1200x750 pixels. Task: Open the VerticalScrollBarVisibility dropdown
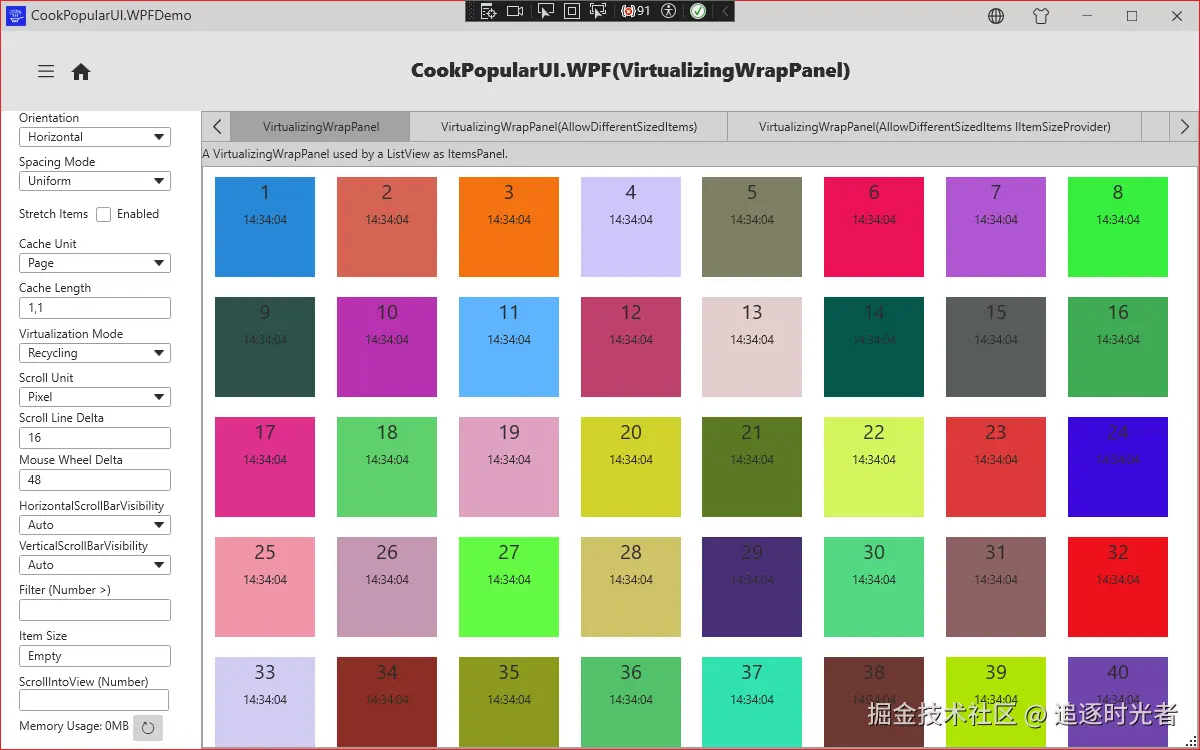[95, 565]
